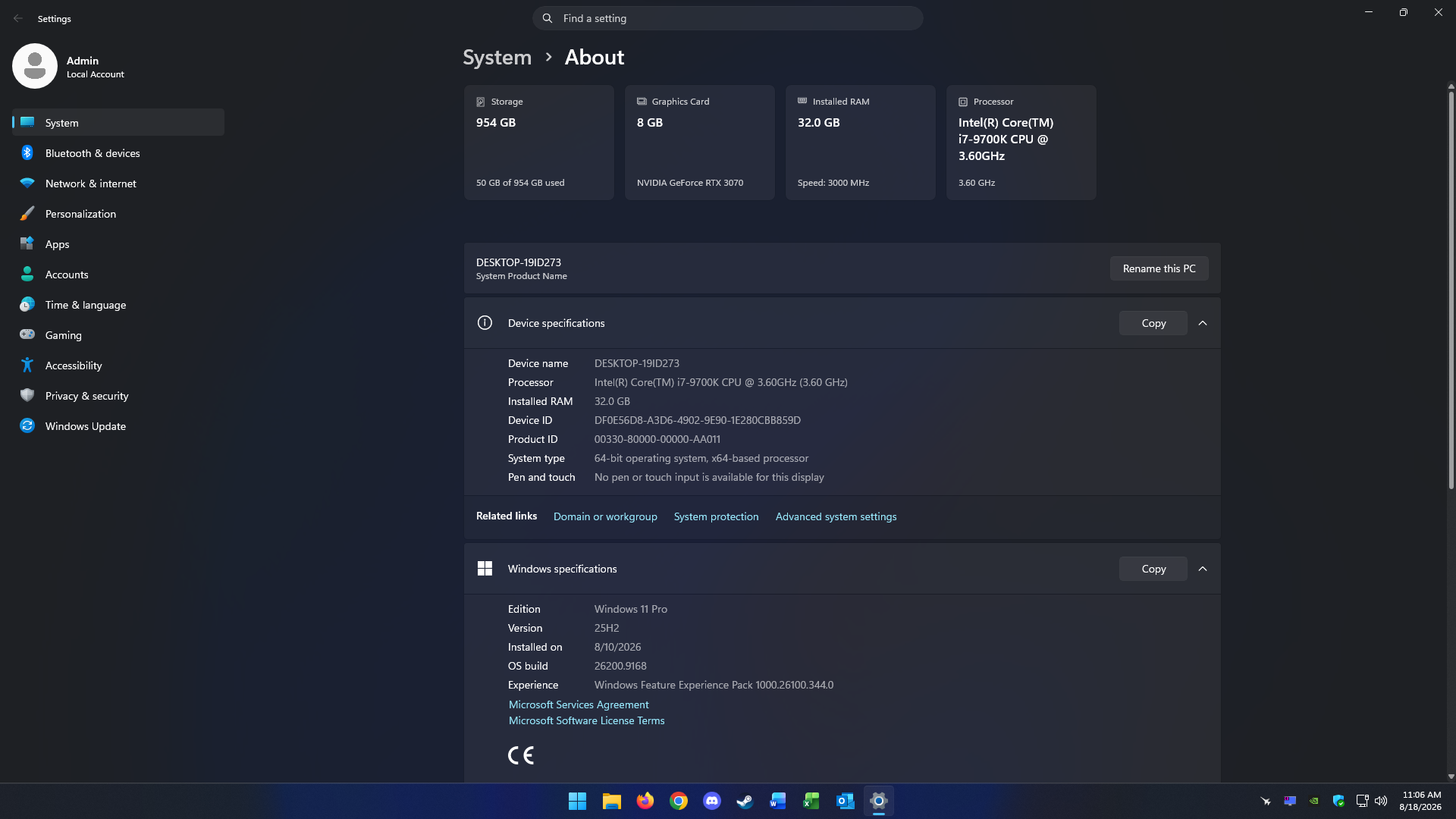Click the Find a setting search box
Viewport: 1456px width, 819px height.
click(728, 18)
